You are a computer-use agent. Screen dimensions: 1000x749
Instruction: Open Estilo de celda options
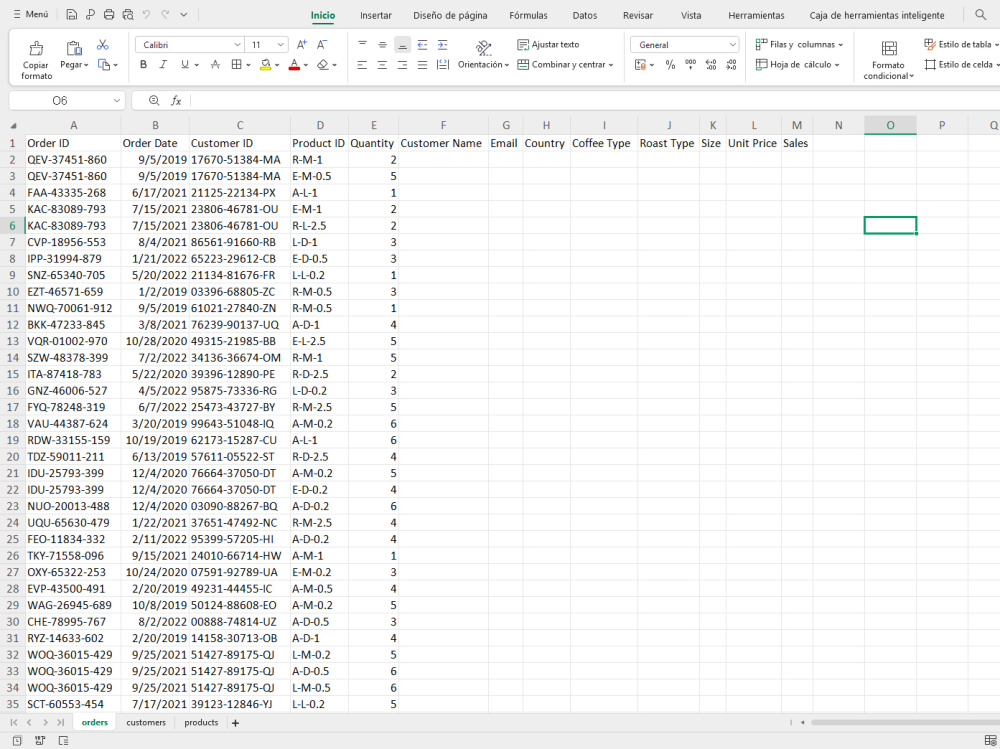tap(960, 64)
